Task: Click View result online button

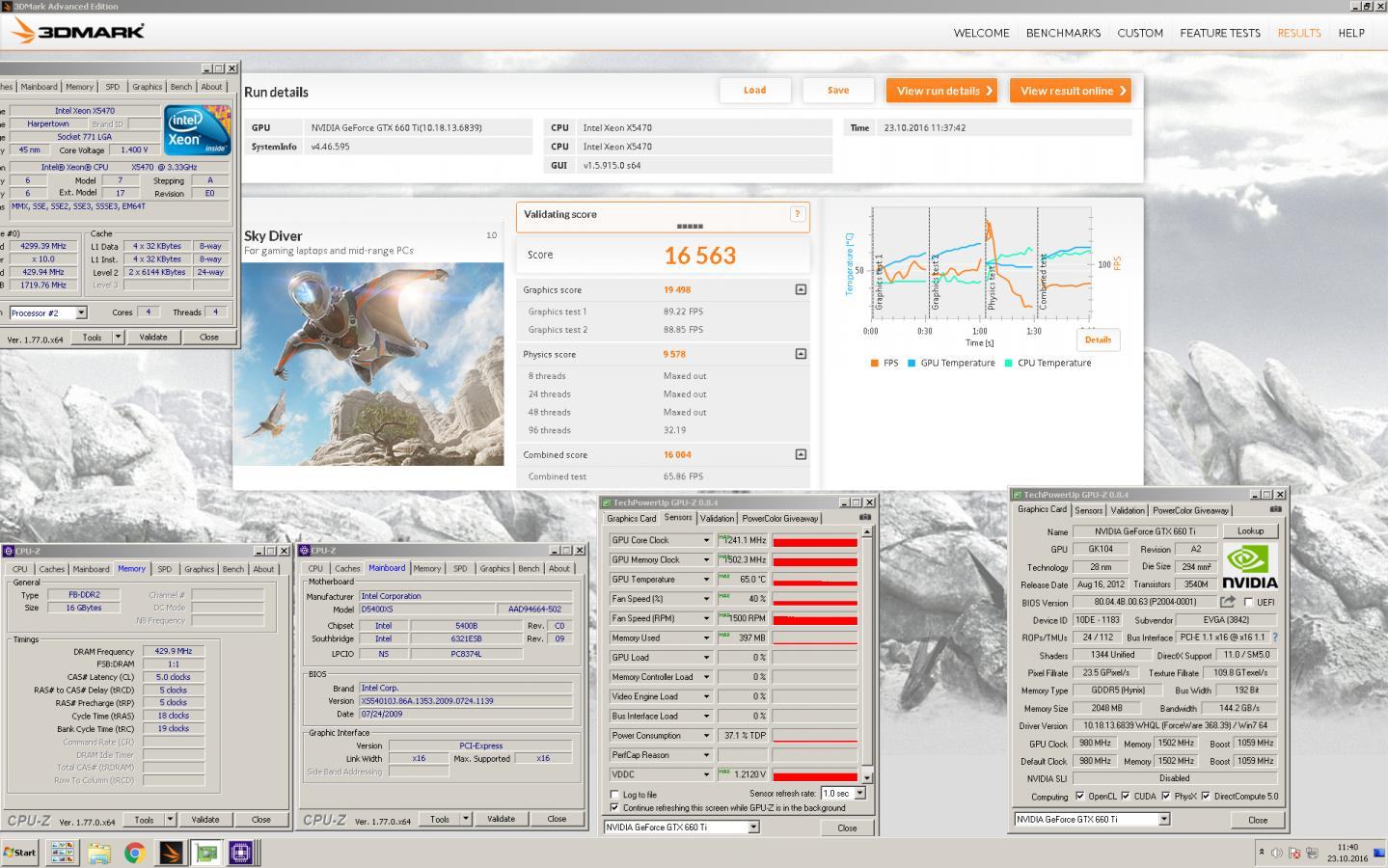Action: (1070, 91)
